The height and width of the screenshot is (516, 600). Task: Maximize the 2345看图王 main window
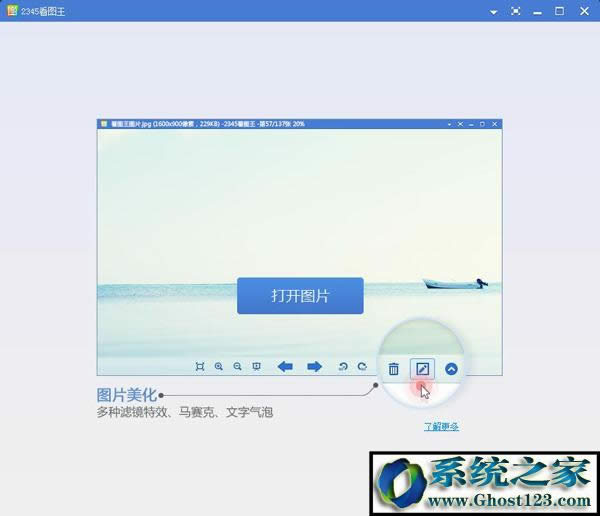tap(561, 11)
